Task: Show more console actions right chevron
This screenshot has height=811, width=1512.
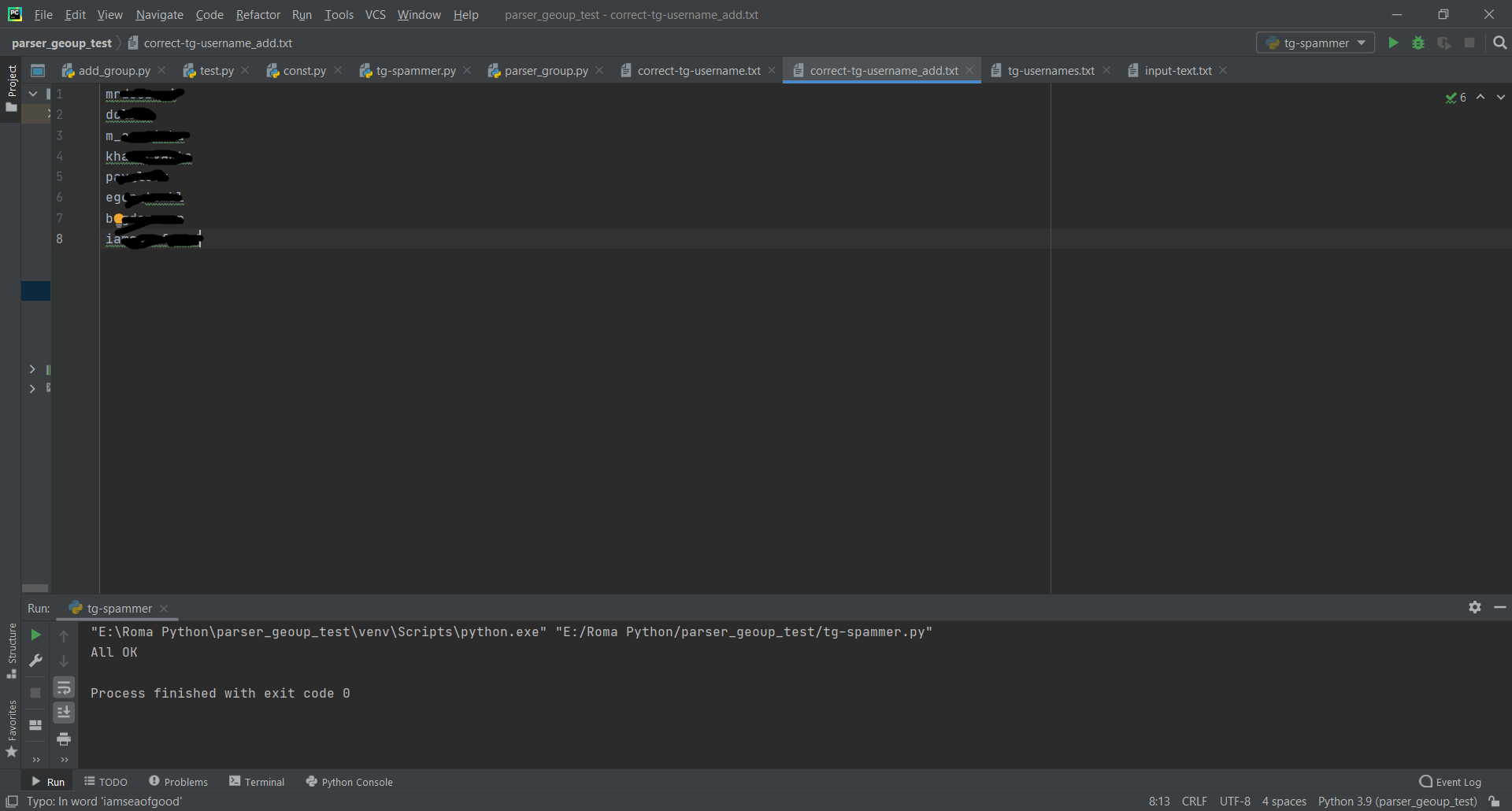Action: click(64, 760)
